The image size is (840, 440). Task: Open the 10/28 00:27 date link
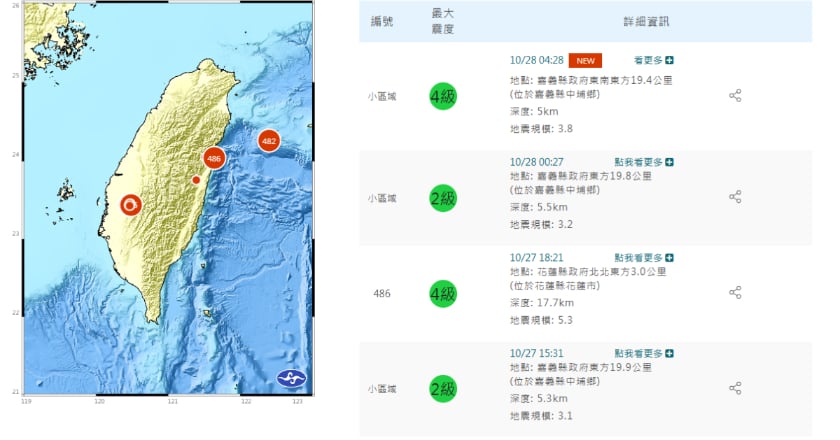pos(536,162)
